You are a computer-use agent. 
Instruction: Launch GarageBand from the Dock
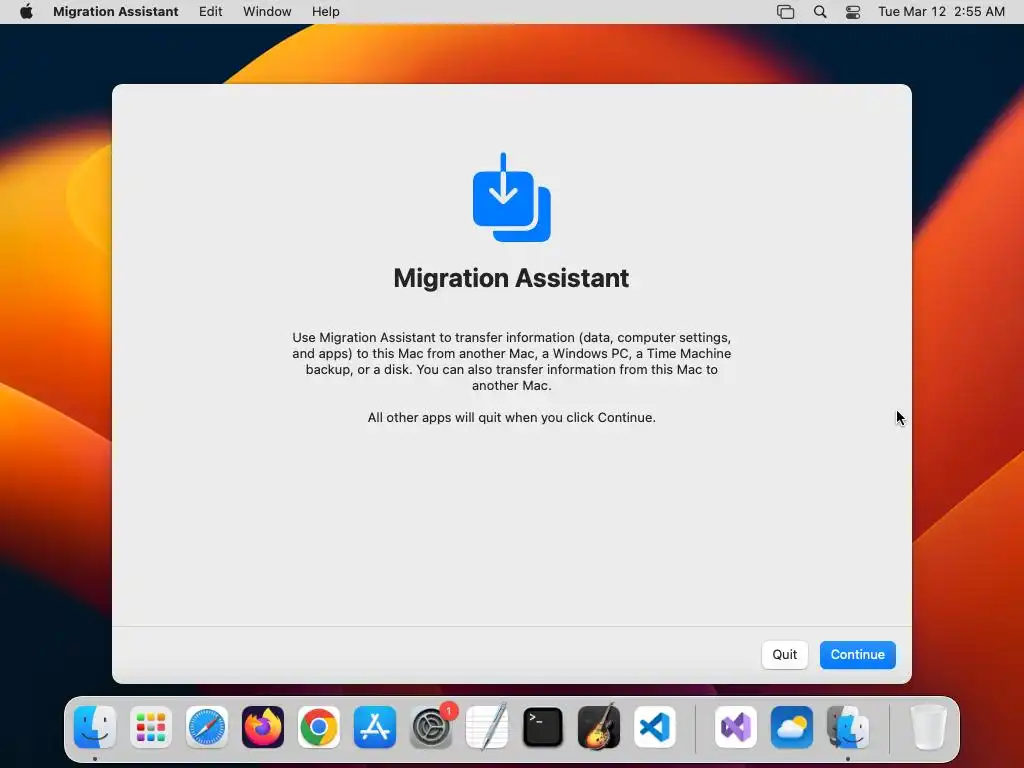(599, 727)
